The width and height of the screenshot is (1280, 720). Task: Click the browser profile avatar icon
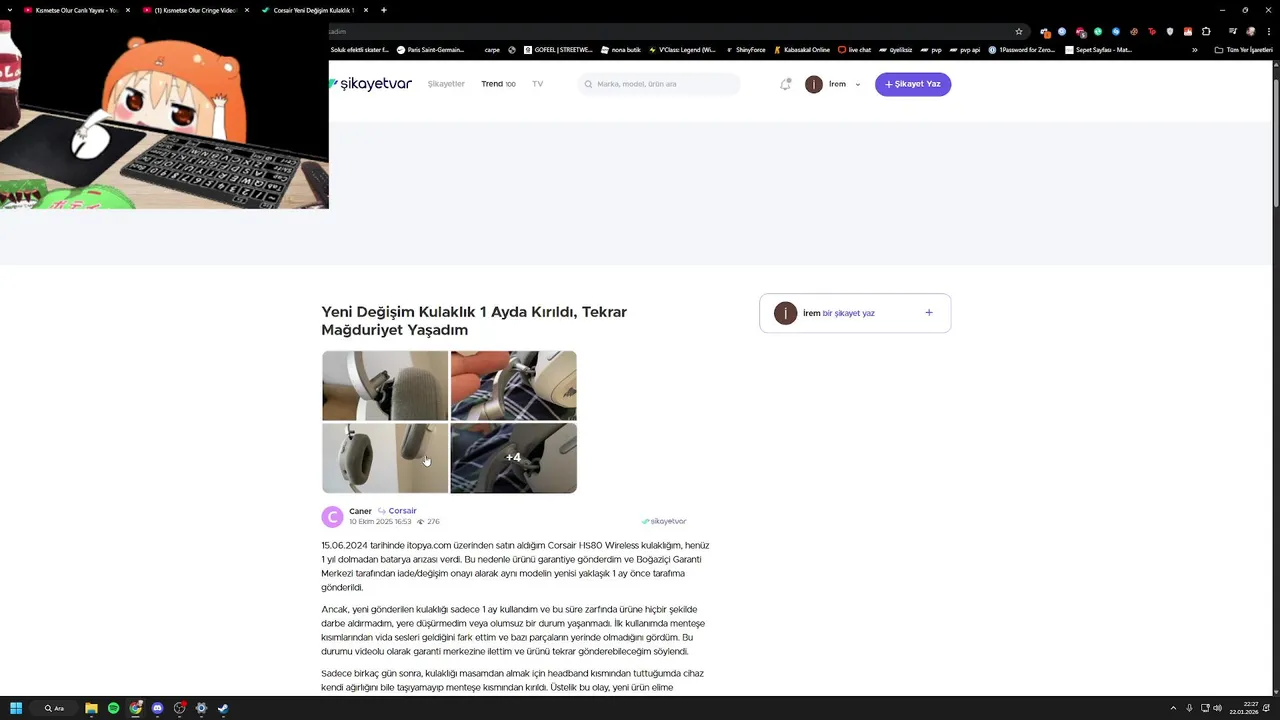tap(1250, 31)
